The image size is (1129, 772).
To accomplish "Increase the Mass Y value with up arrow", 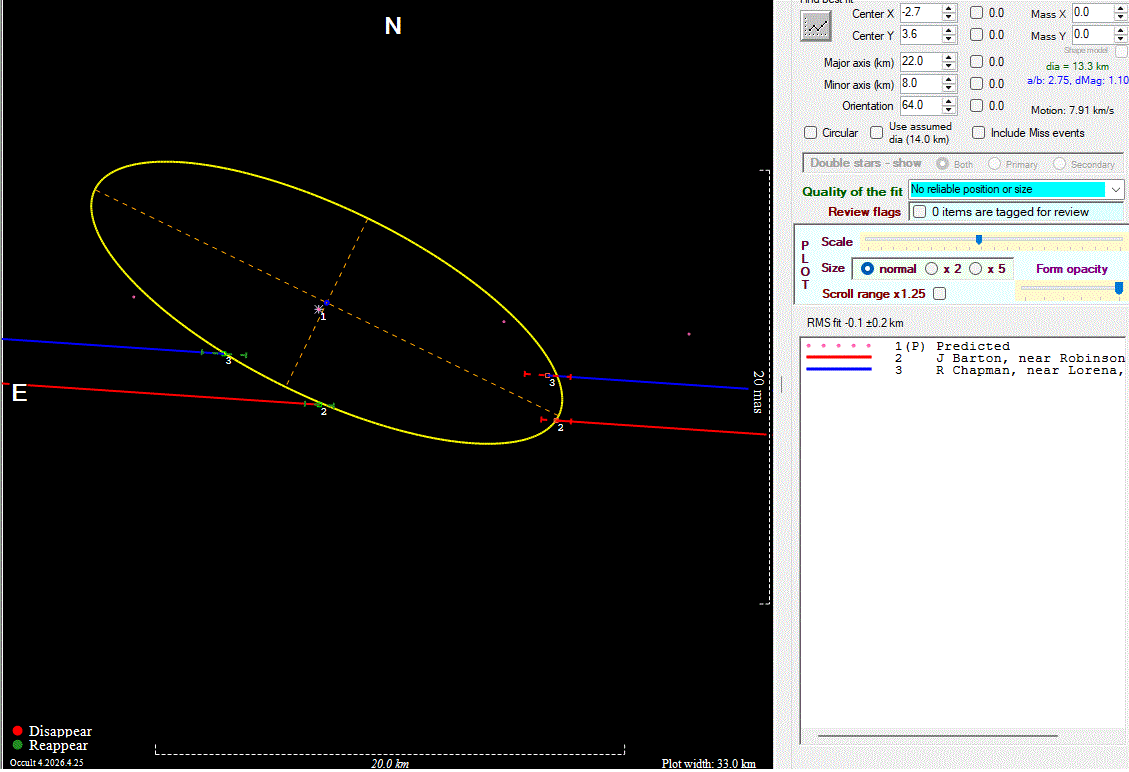I will coord(1120,30).
